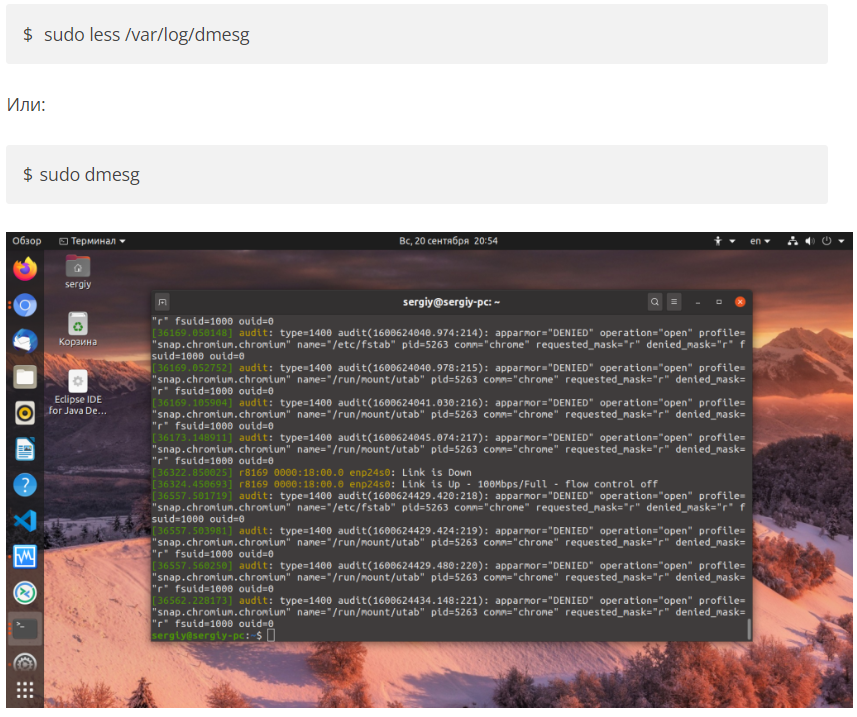Open LibreOffice Writer from the dock
Image resolution: width=857 pixels, height=717 pixels.
click(x=25, y=449)
